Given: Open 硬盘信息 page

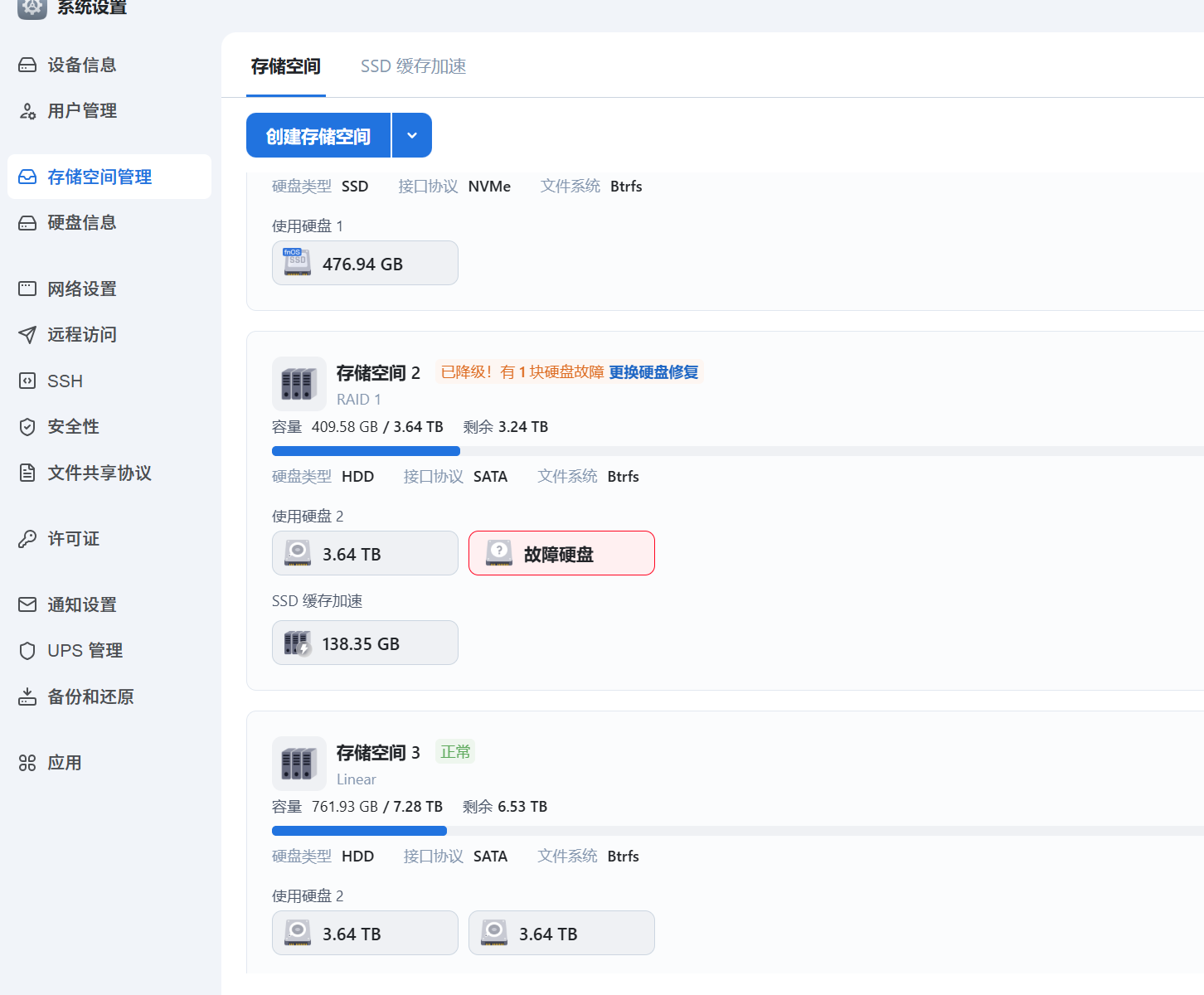Looking at the screenshot, I should click(x=85, y=222).
